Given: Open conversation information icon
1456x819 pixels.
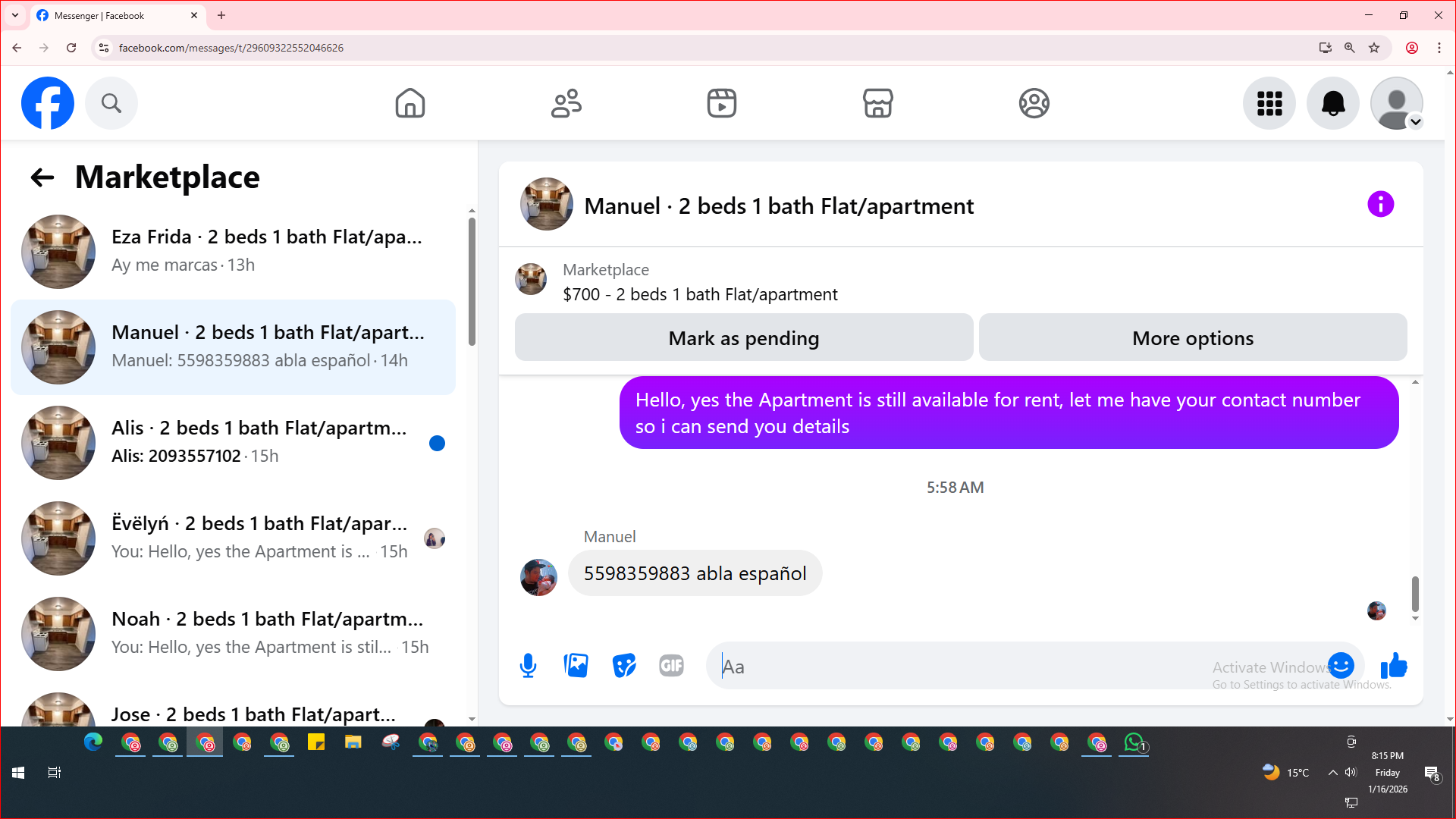Looking at the screenshot, I should pos(1380,204).
